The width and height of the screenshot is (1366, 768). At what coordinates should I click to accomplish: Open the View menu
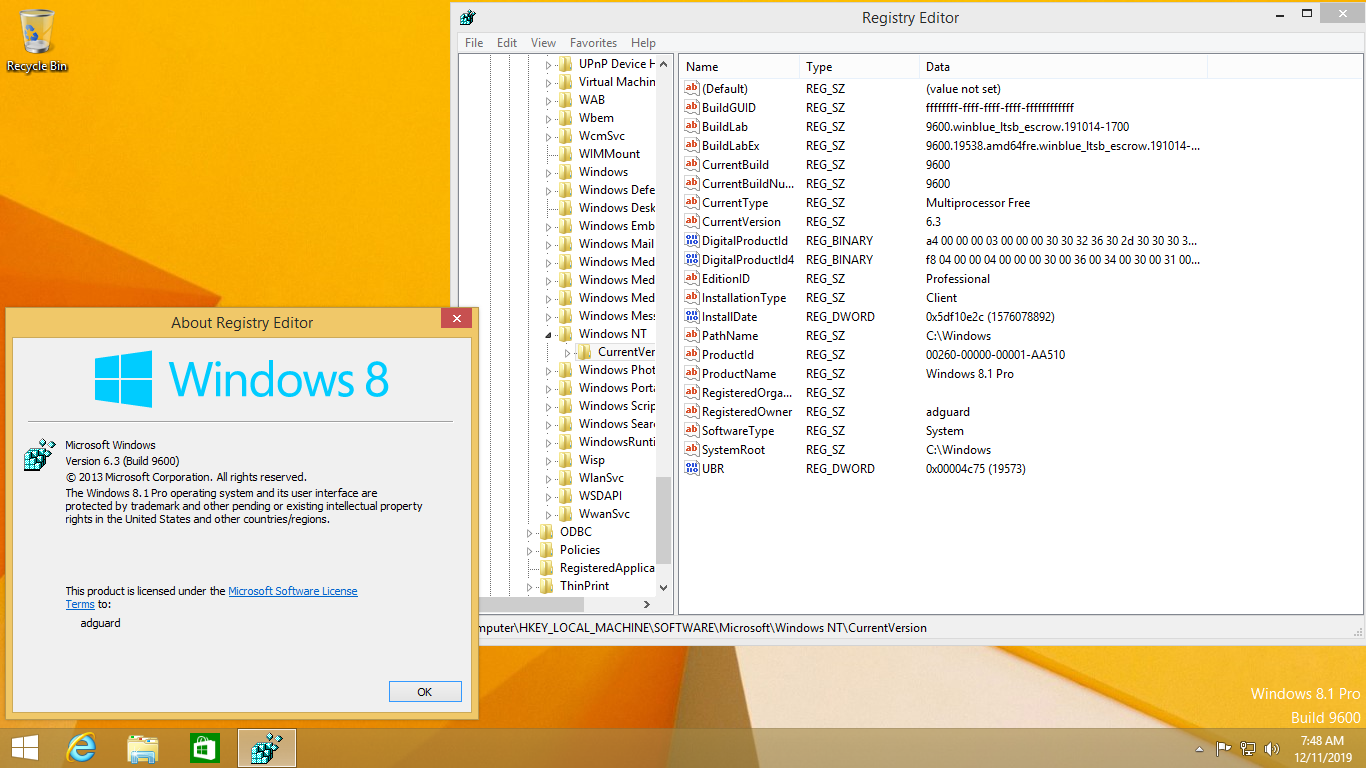pos(543,43)
